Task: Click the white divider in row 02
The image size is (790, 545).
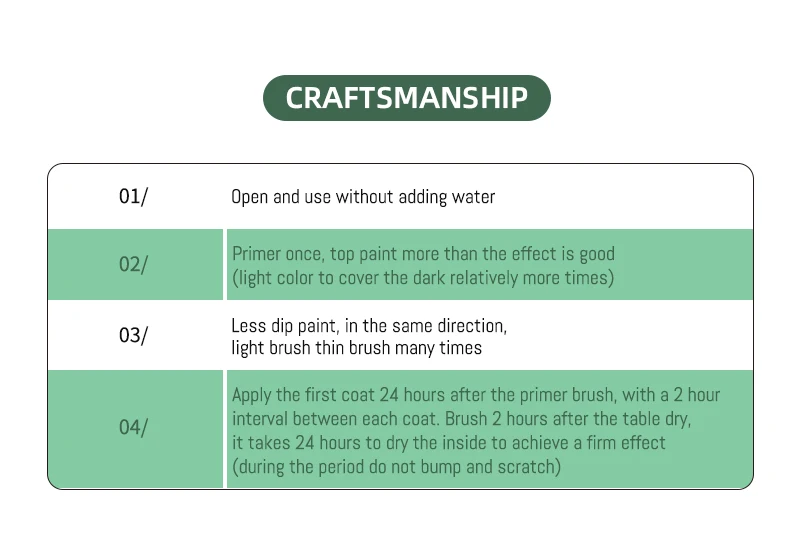Action: pyautogui.click(x=225, y=265)
